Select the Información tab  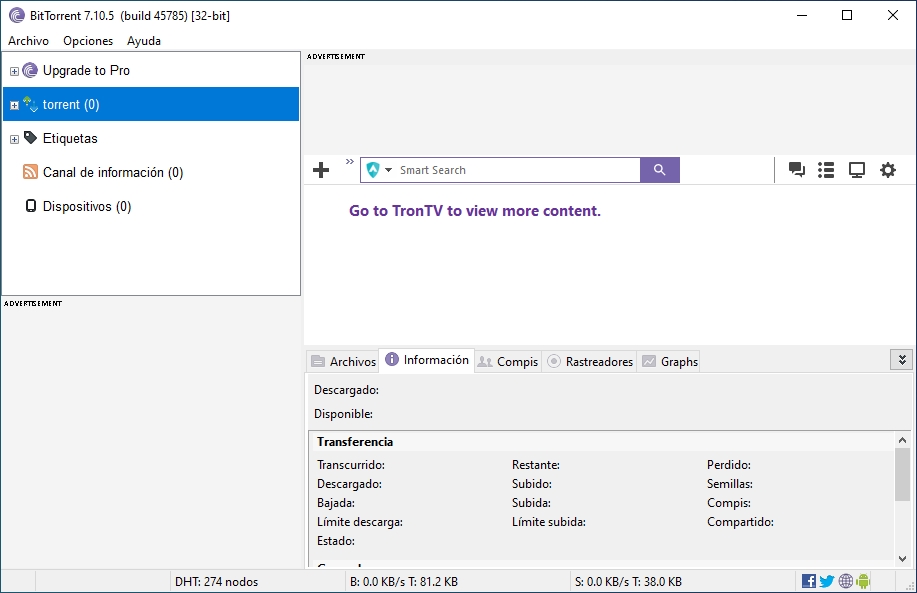[427, 360]
